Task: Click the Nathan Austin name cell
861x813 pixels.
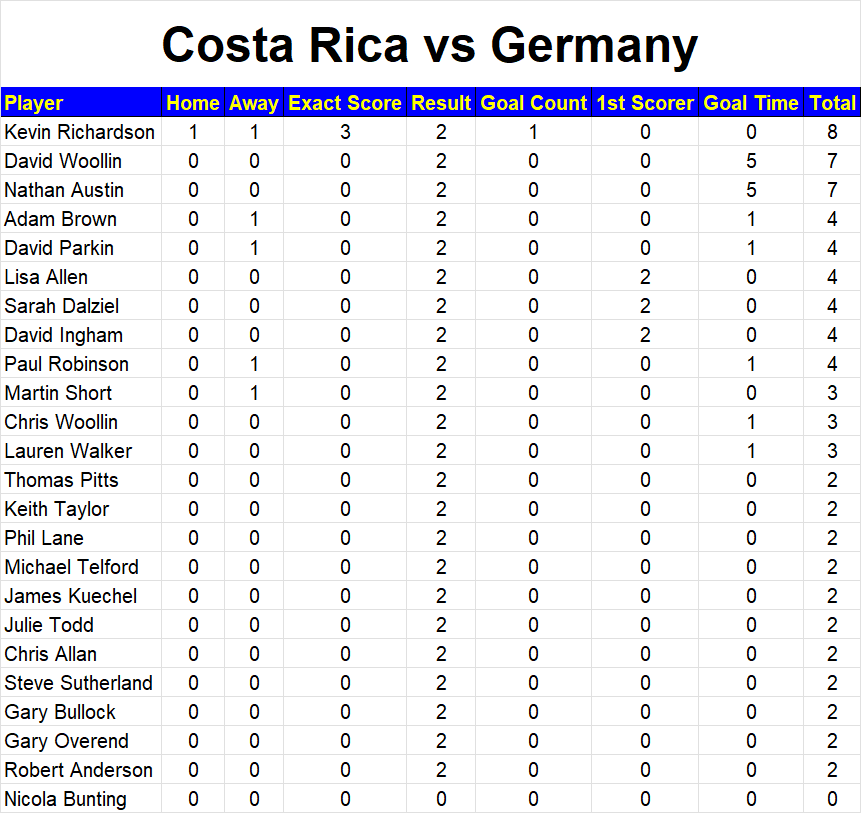Action: point(81,190)
